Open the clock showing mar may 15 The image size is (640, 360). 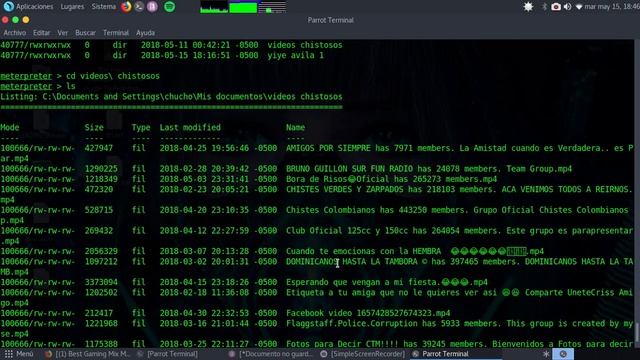click(x=612, y=7)
